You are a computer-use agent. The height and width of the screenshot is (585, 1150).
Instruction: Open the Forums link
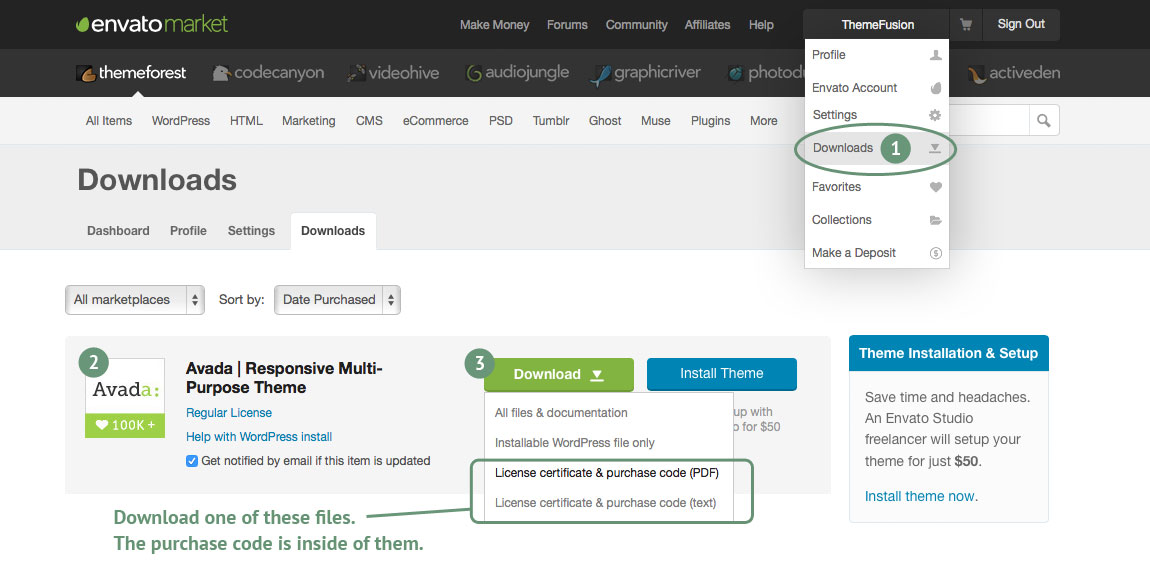point(567,25)
